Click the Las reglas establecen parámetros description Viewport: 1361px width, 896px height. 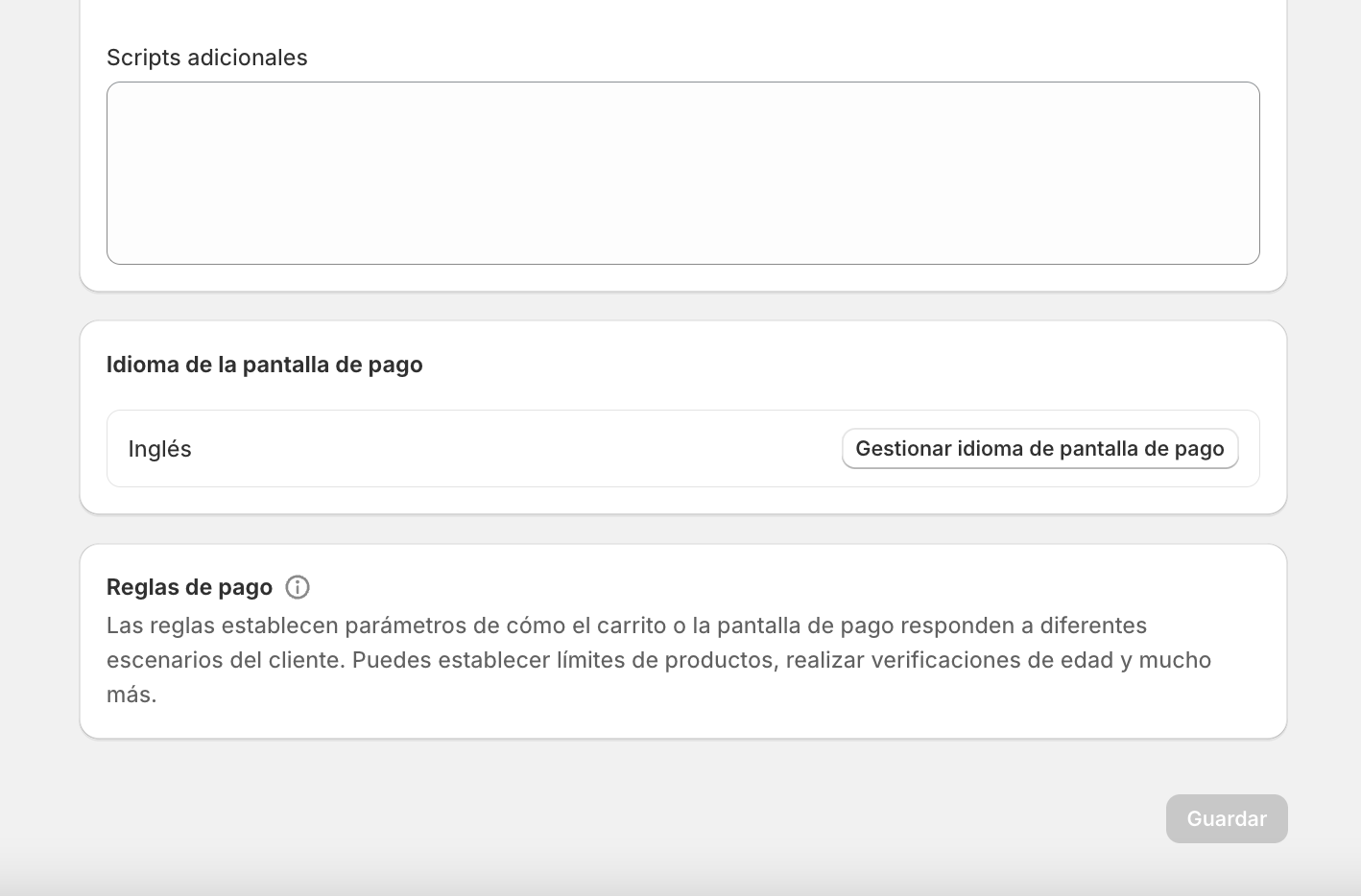(x=659, y=660)
